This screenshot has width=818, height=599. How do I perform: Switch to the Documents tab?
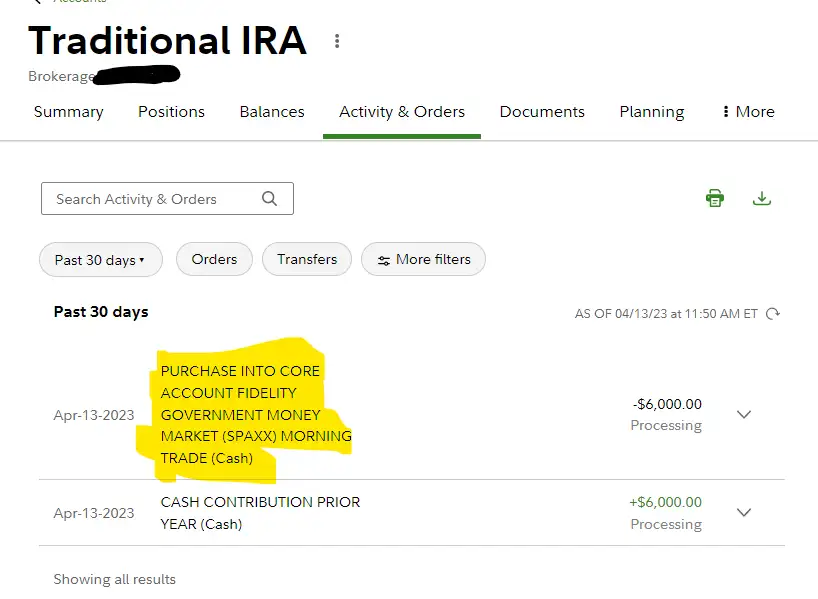tap(541, 111)
